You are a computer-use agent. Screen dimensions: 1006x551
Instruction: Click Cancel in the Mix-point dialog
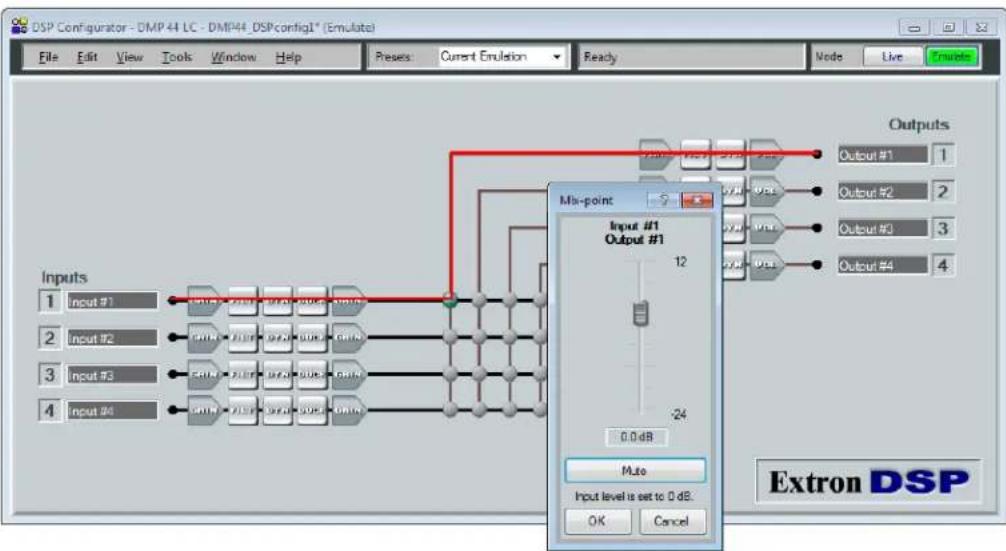(671, 521)
